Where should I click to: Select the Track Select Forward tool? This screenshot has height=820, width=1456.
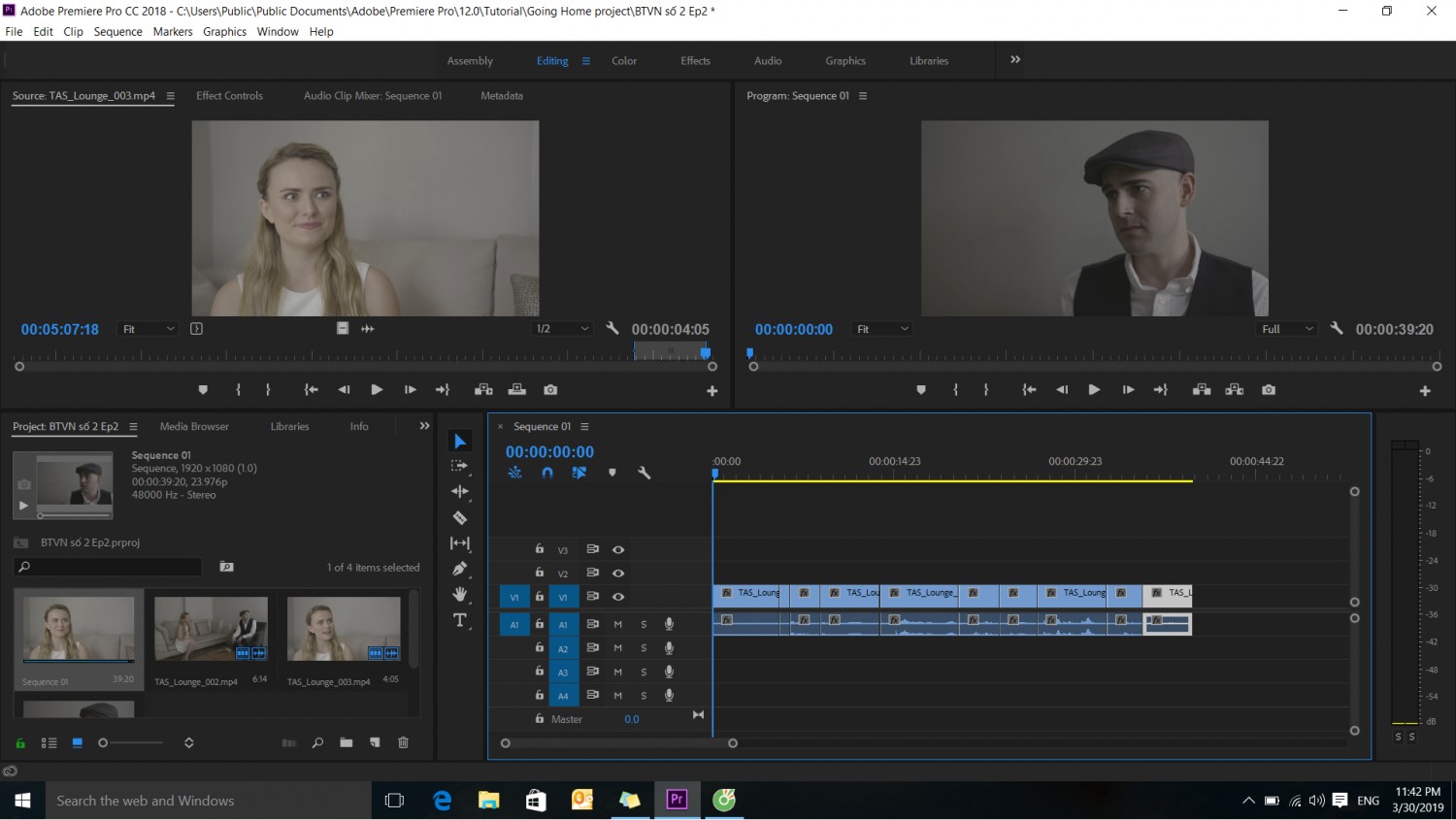[x=460, y=466]
